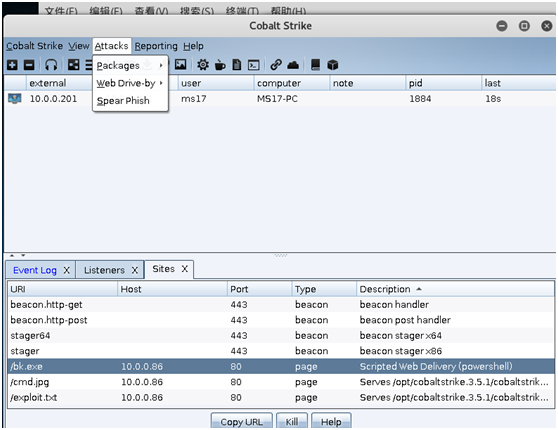Collapse panel using up arrow on divider

point(12,255)
